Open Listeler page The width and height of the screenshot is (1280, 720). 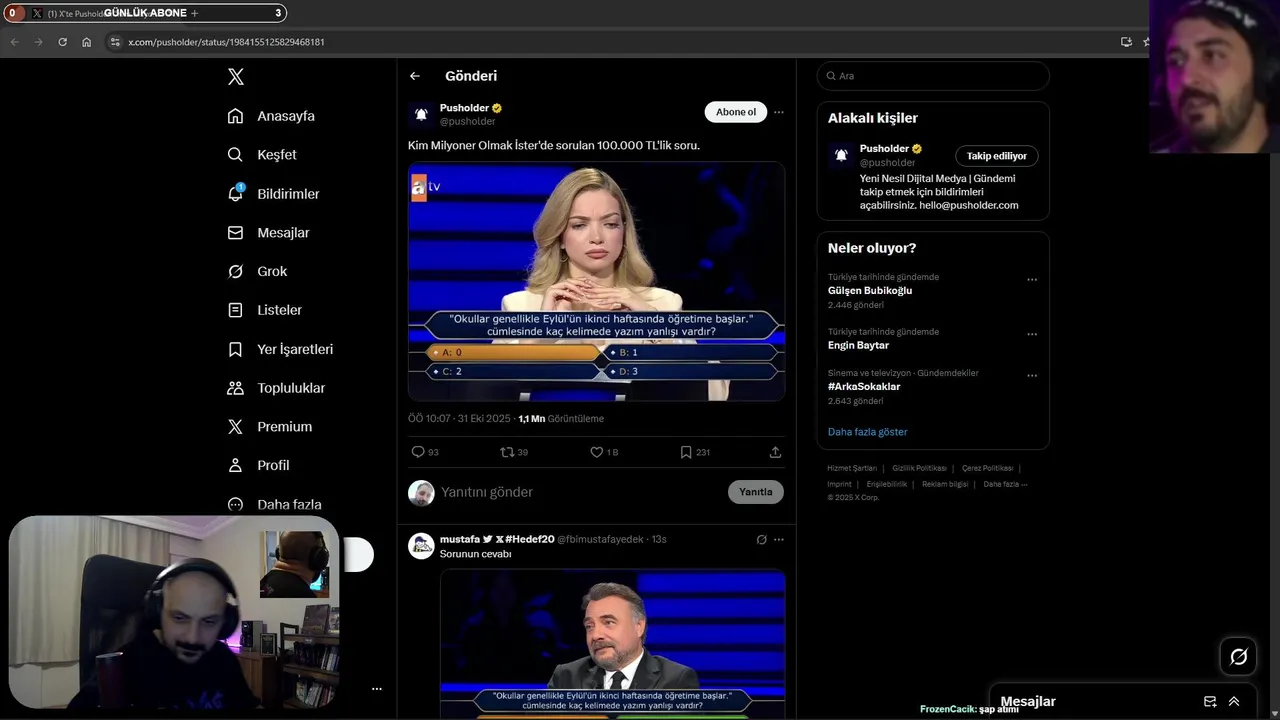[x=264, y=310]
